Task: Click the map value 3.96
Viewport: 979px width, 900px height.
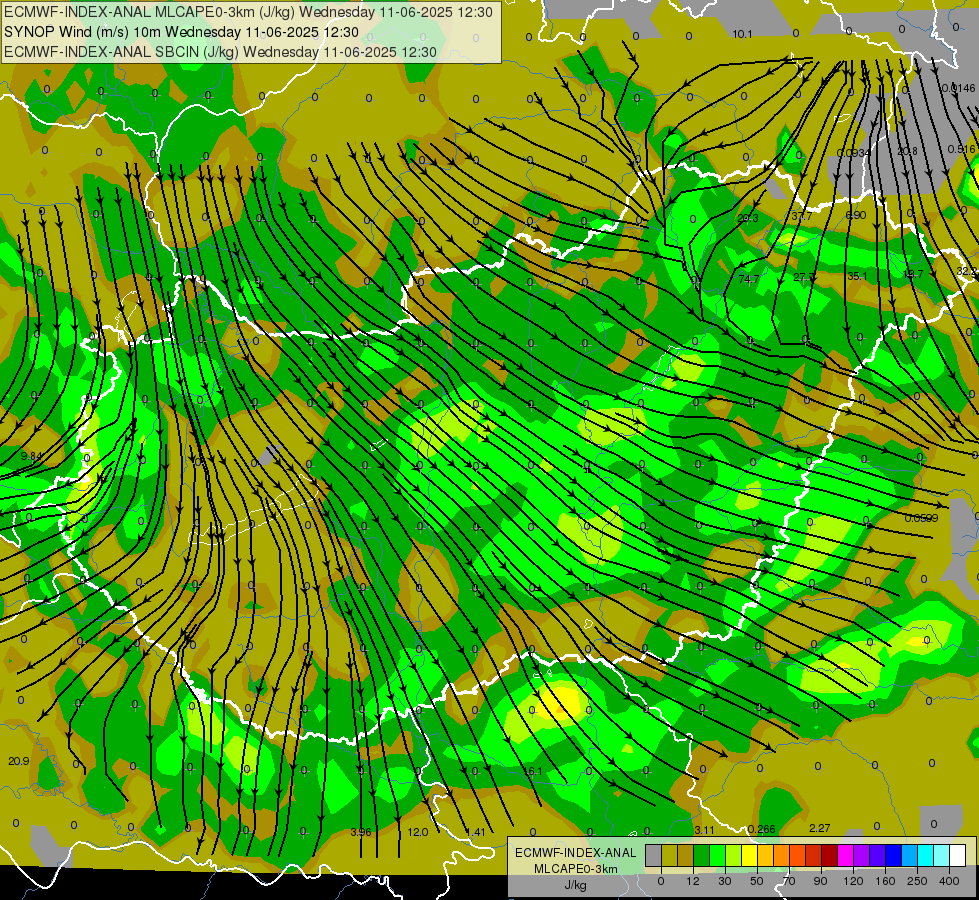Action: point(361,832)
